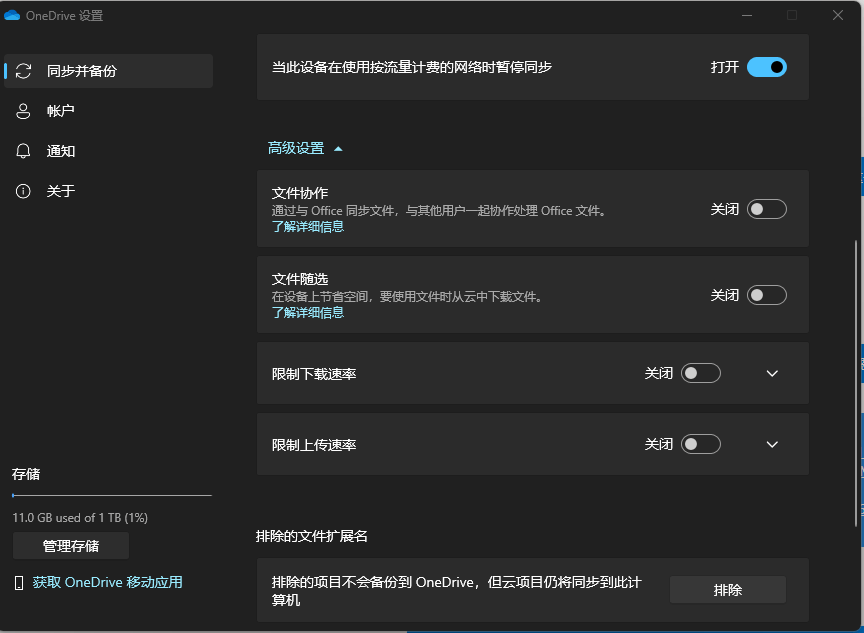The height and width of the screenshot is (633, 864).
Task: Click the 管理存储 button
Action: 71,546
